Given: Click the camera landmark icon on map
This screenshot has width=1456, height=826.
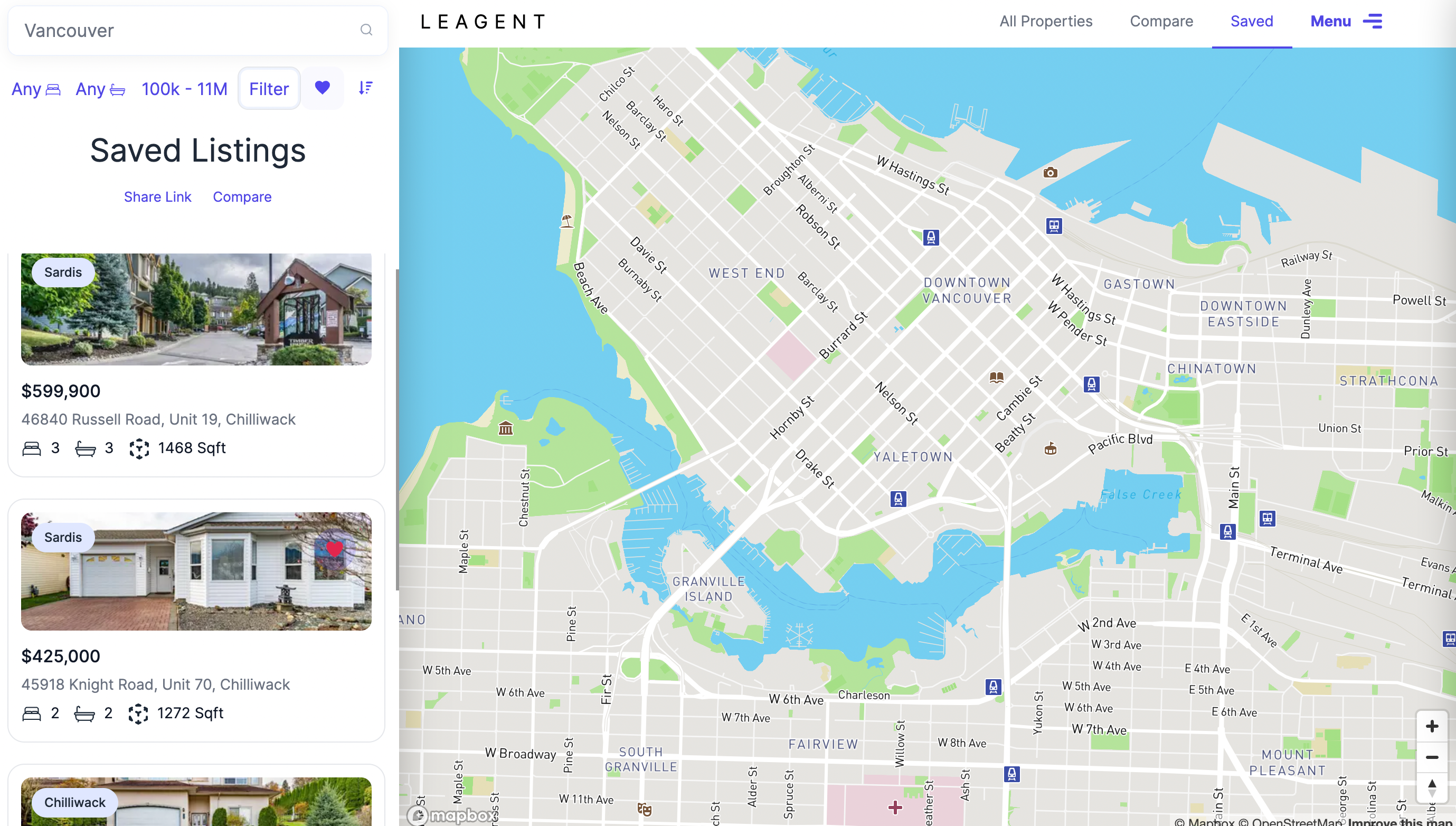Looking at the screenshot, I should pos(1050,173).
